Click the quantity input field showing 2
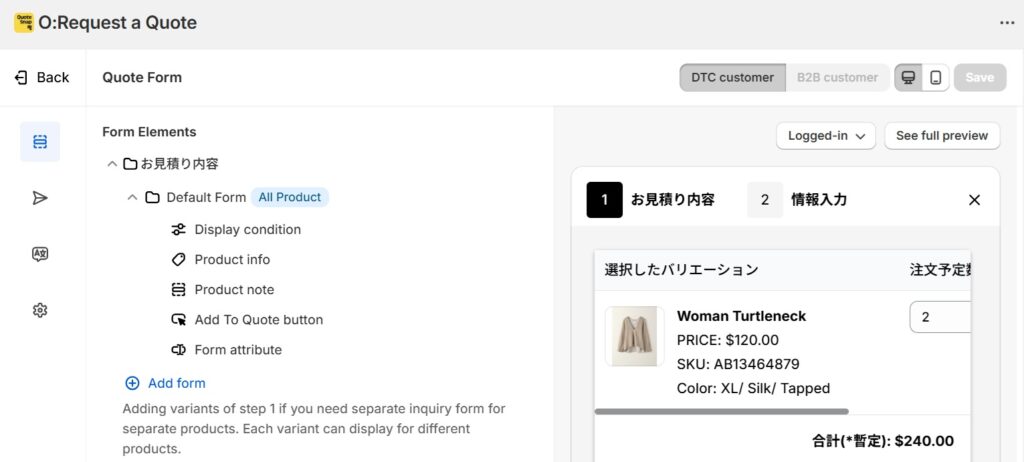The width and height of the screenshot is (1024, 462). (x=940, y=317)
